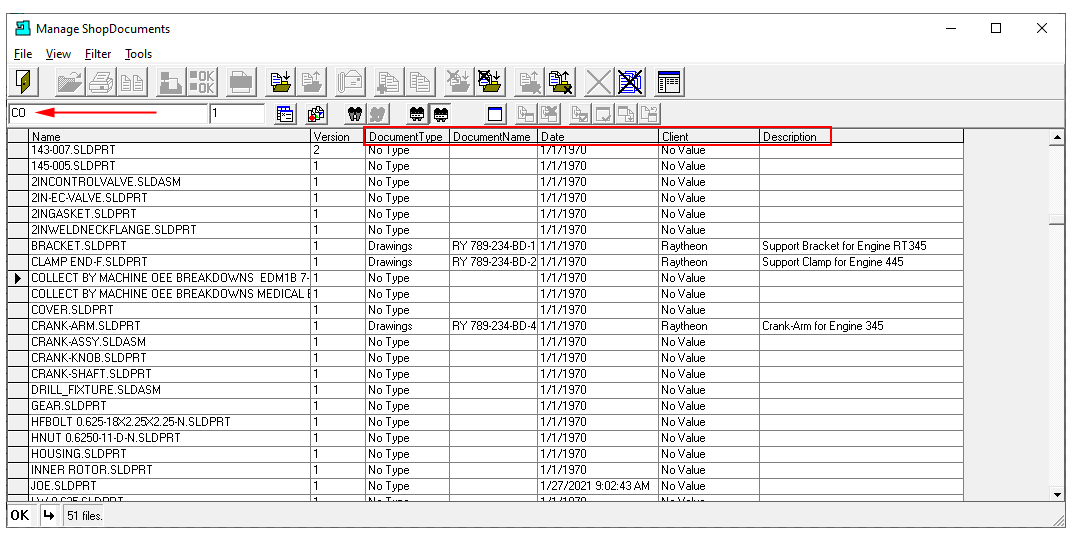The image size is (1073, 542).
Task: Click the greyed export from folder icon
Action: coord(311,82)
